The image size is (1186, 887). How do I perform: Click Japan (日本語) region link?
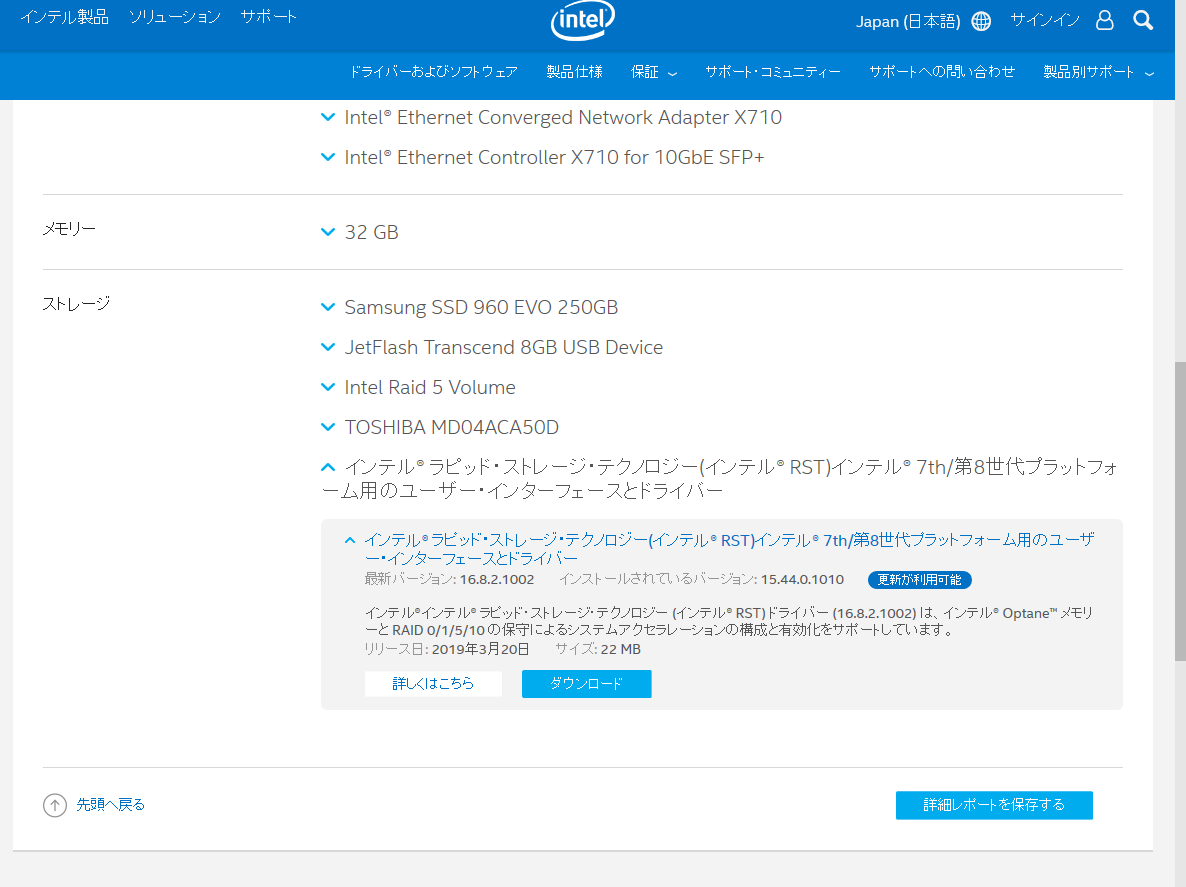click(908, 21)
